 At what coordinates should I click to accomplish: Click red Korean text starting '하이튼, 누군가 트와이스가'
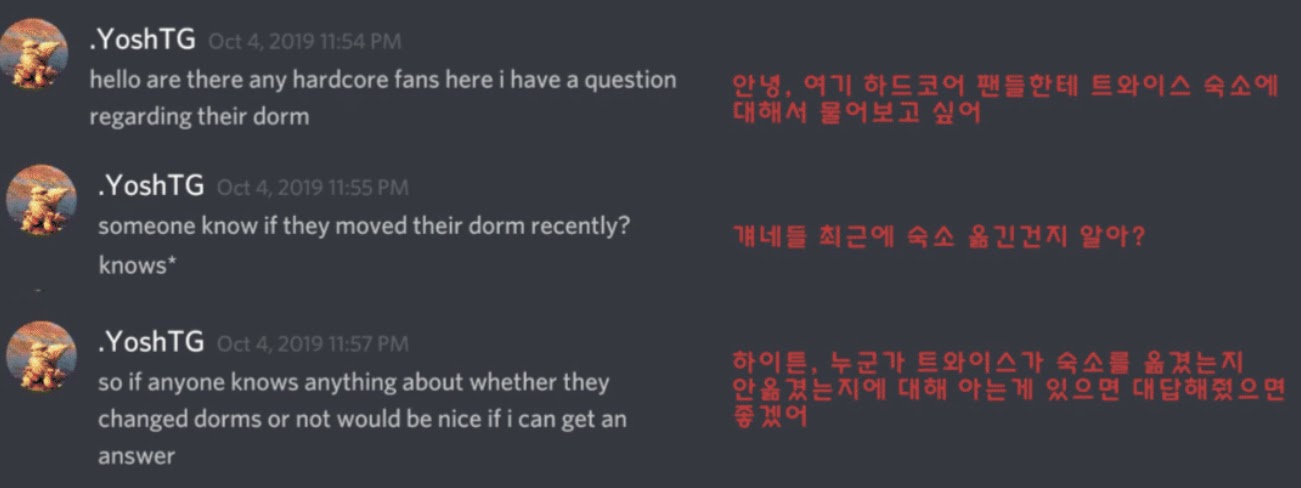click(x=1007, y=390)
